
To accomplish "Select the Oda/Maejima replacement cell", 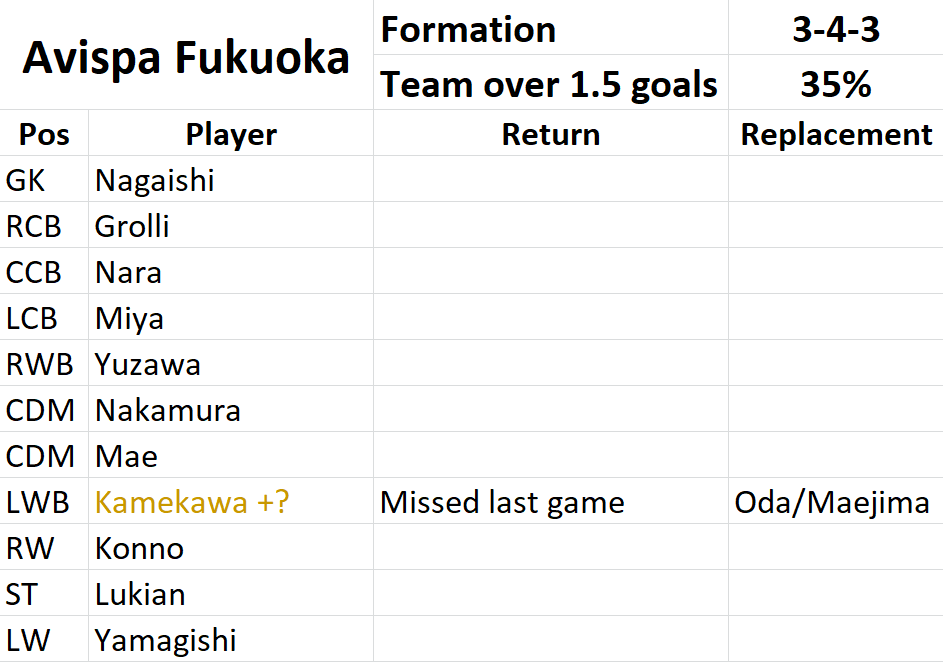I will 836,501.
